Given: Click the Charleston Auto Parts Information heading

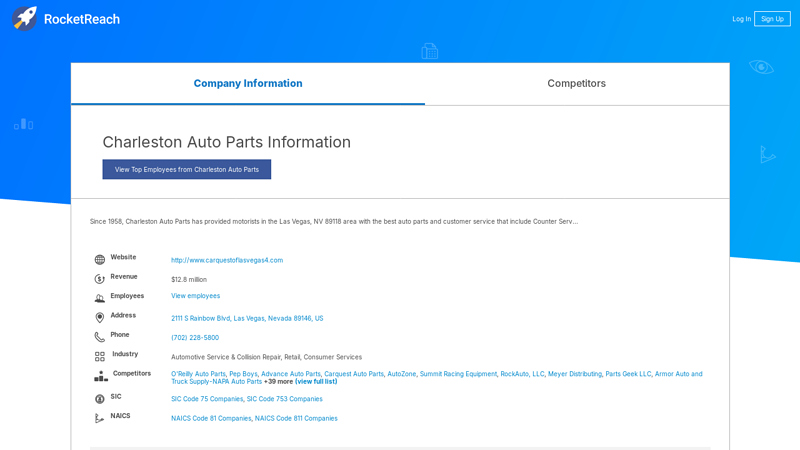Looking at the screenshot, I should [227, 142].
